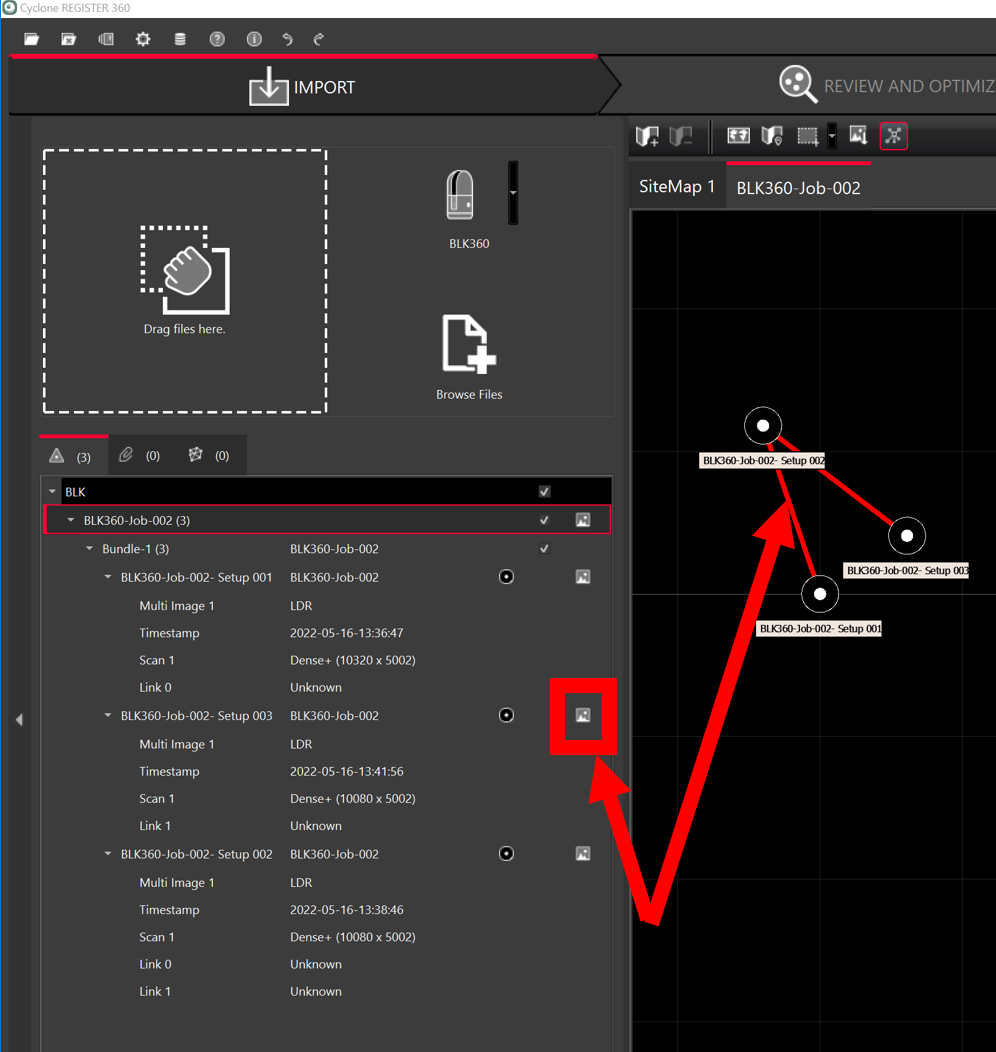Collapse the Bundle-1 tree node
Image resolution: width=996 pixels, height=1052 pixels.
click(90, 549)
